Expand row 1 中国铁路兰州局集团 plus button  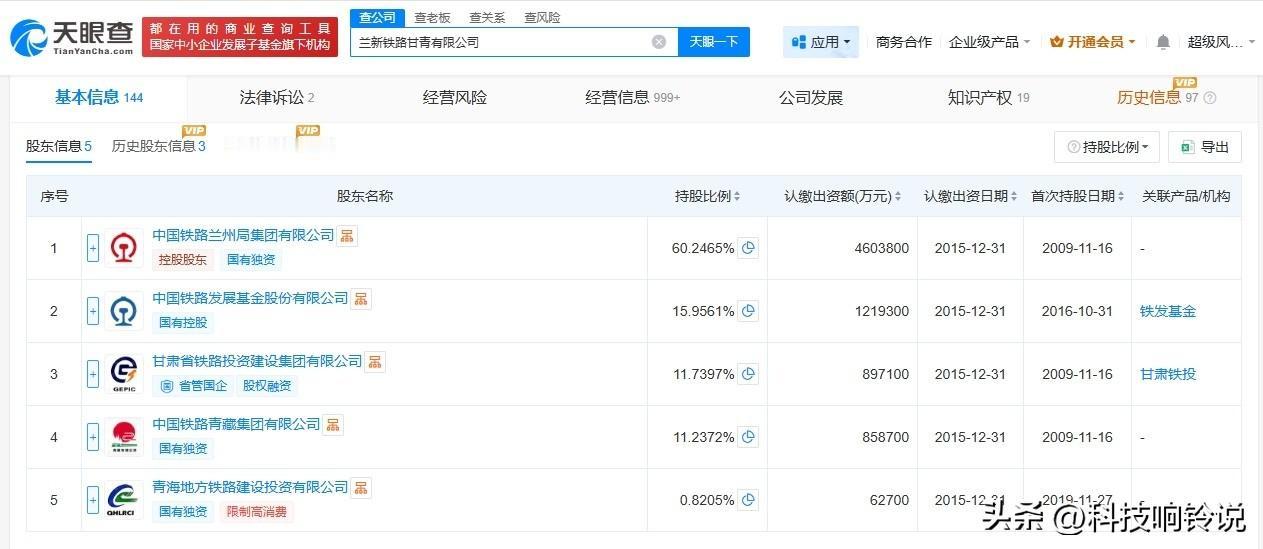[93, 248]
